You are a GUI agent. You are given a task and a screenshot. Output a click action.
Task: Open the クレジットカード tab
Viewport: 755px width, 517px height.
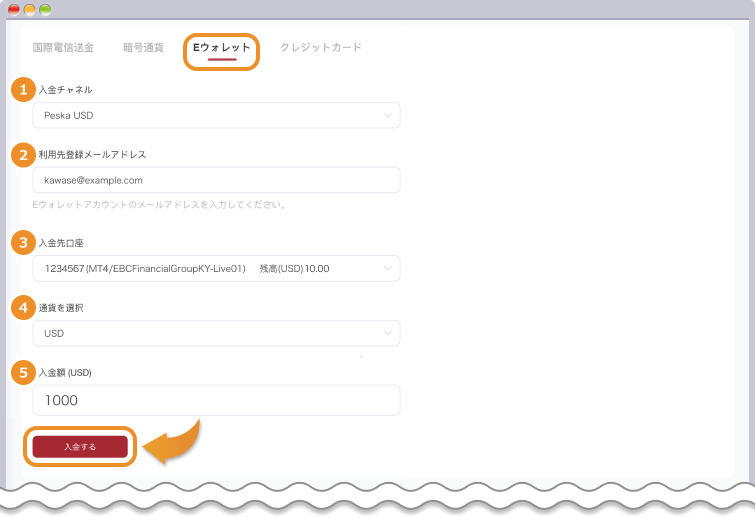pyautogui.click(x=321, y=47)
